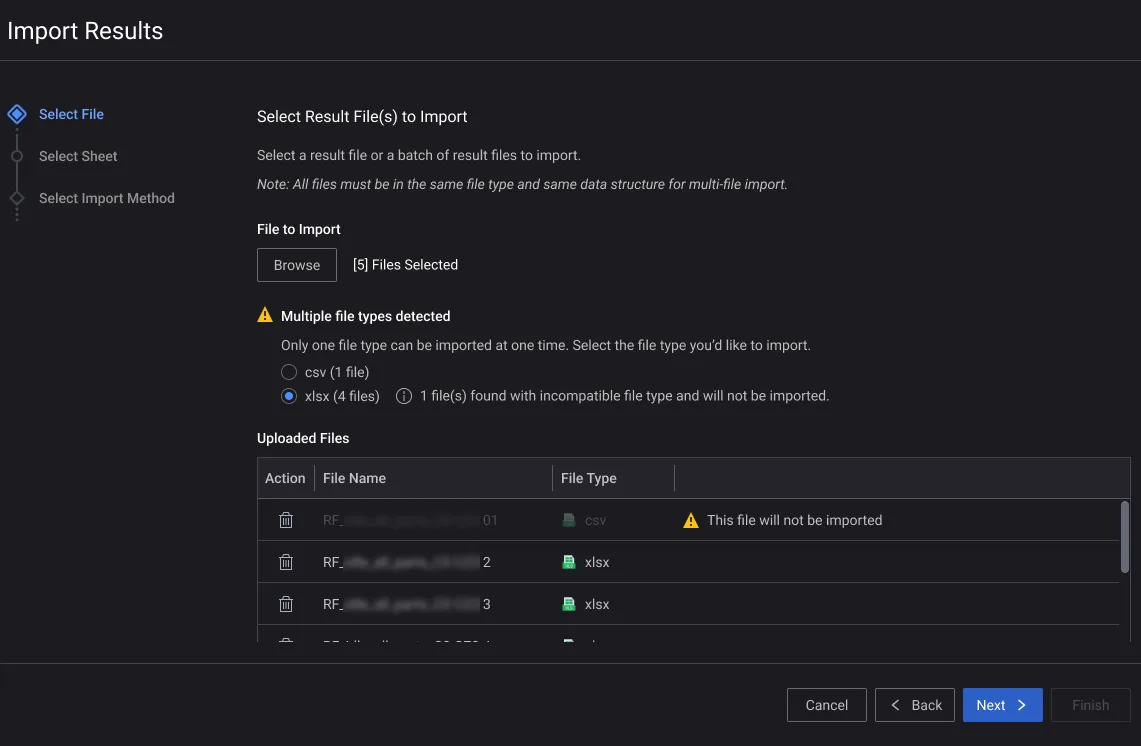The width and height of the screenshot is (1141, 746).
Task: Click the grayed file name ending 01
Action: click(410, 520)
